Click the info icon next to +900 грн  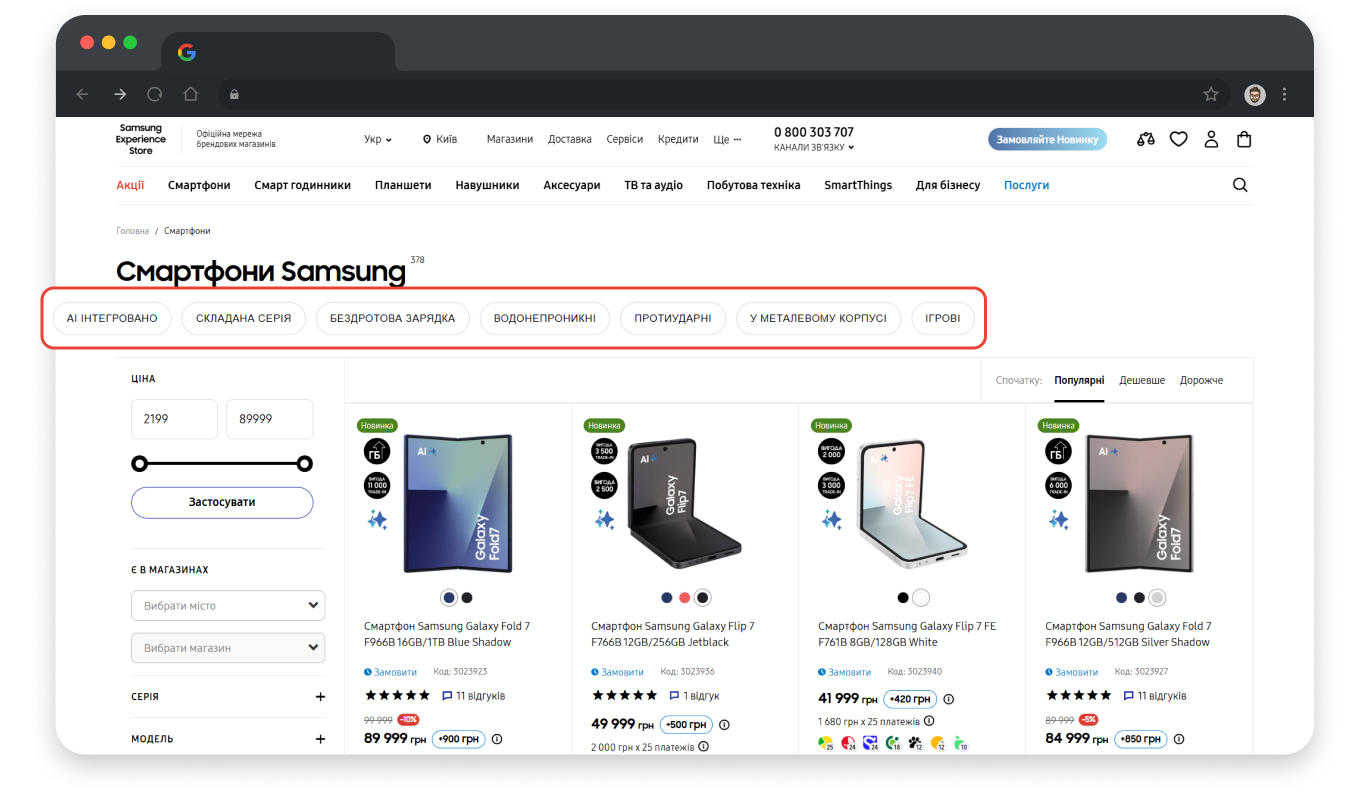pos(497,739)
